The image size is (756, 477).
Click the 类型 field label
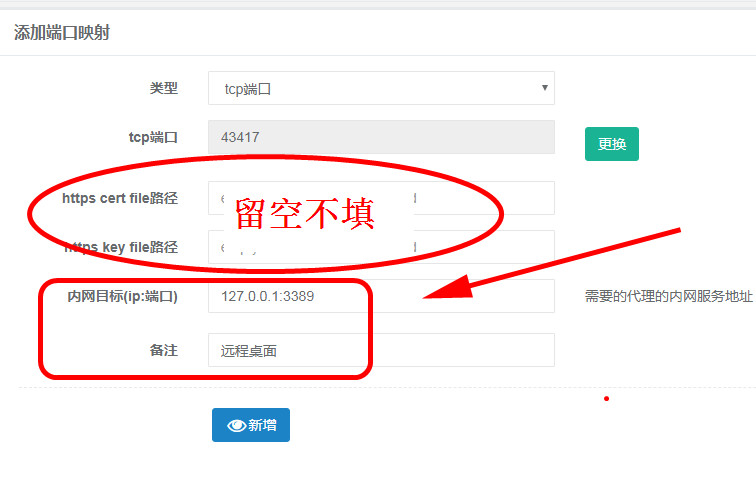click(163, 88)
